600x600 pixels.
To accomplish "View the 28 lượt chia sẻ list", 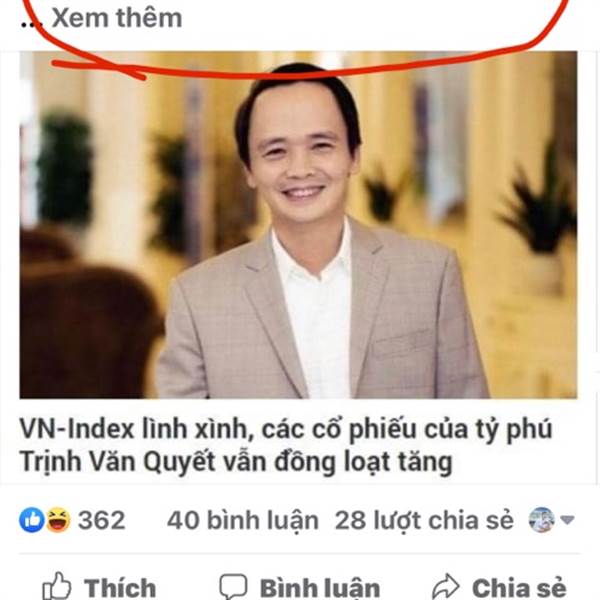I will tap(424, 520).
